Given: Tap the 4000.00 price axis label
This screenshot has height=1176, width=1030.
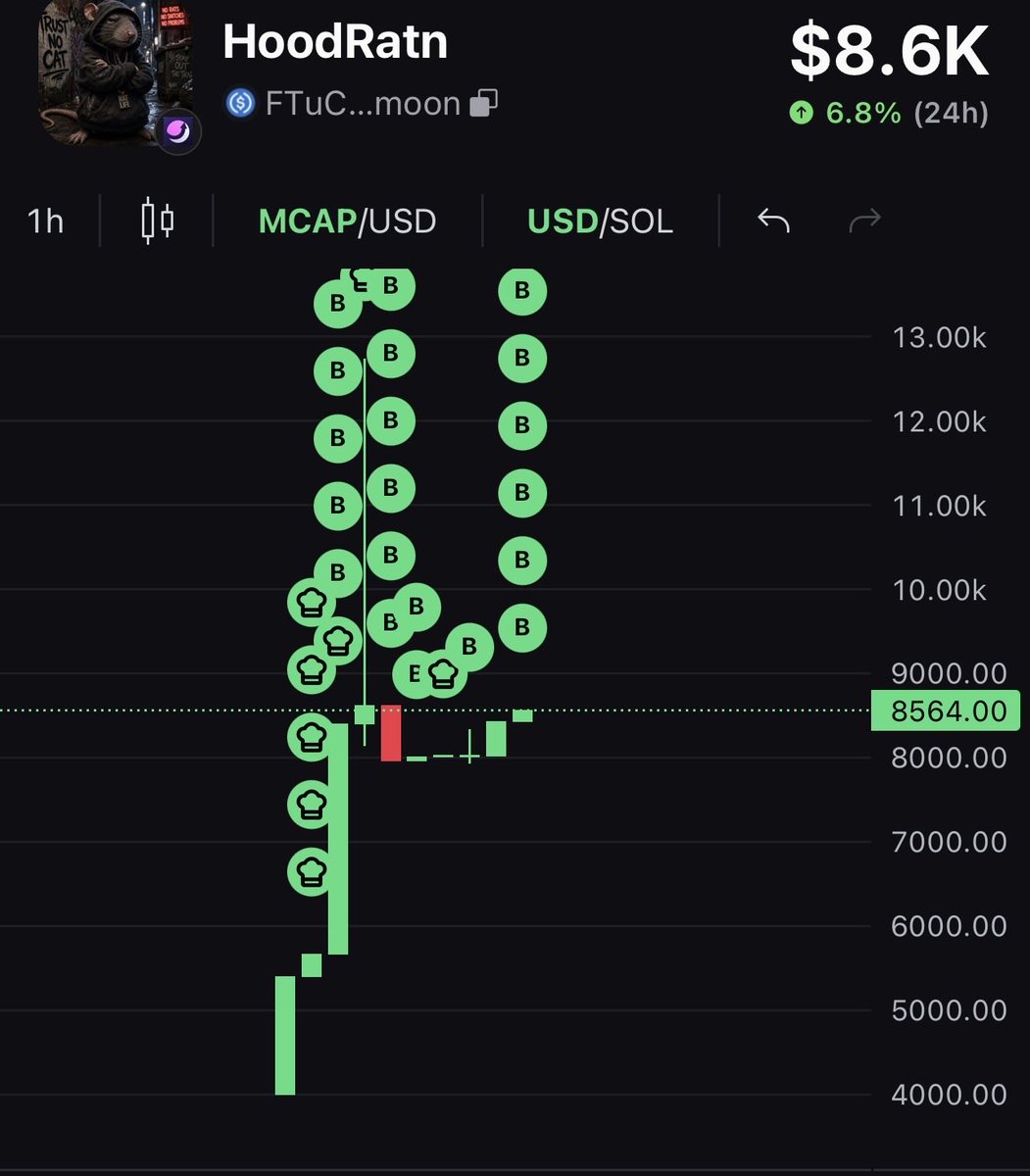Looking at the screenshot, I should click(x=949, y=1095).
